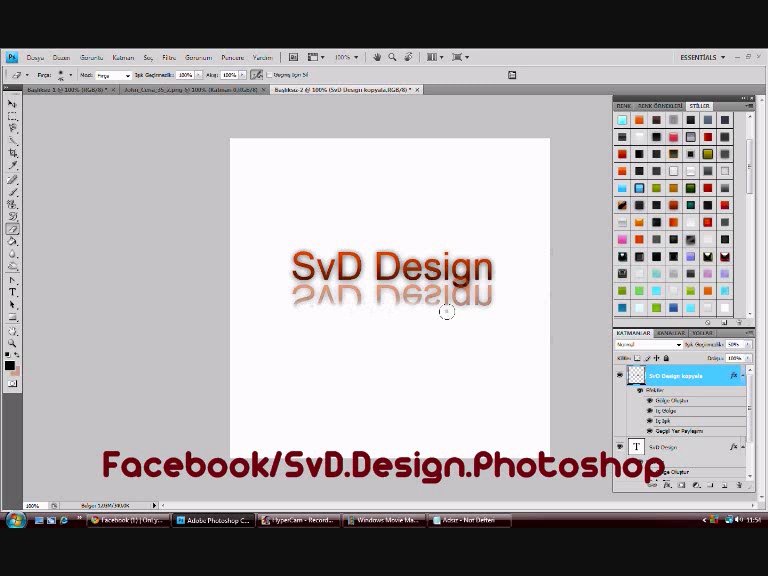The image size is (768, 576).
Task: Select the Zoom tool in the toolbox
Action: (12, 343)
